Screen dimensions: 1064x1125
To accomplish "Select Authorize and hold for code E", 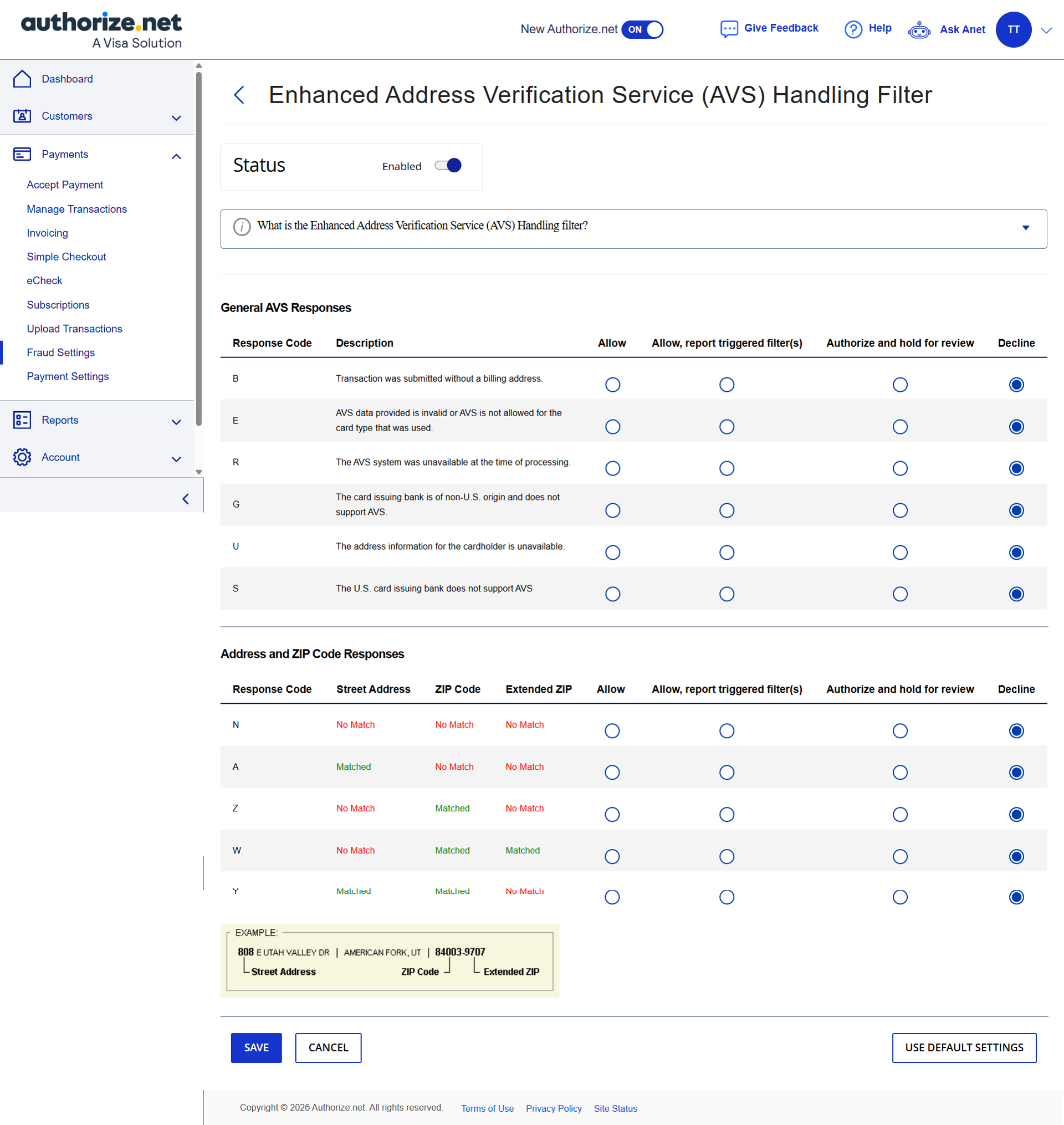I will point(900,427).
